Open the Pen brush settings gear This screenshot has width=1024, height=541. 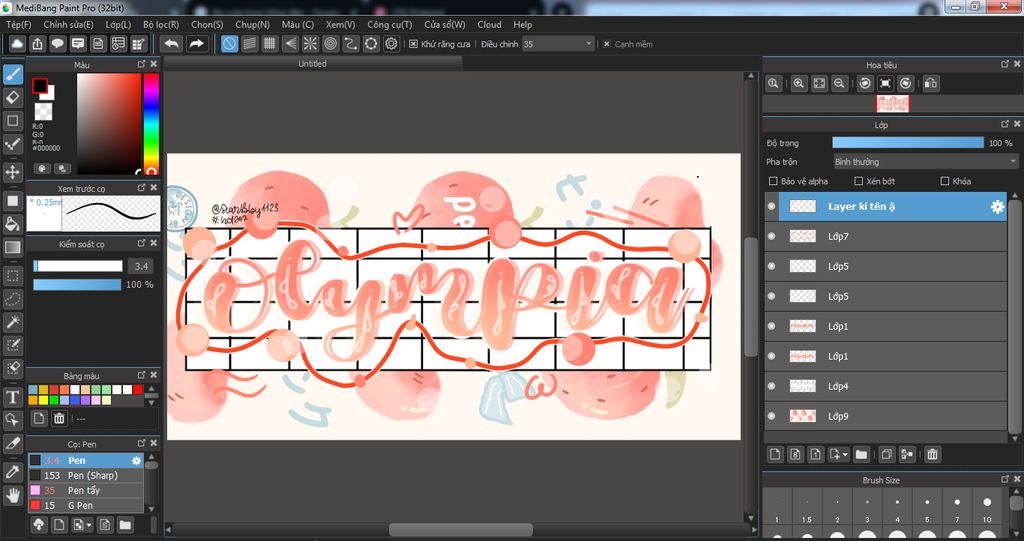click(x=136, y=461)
